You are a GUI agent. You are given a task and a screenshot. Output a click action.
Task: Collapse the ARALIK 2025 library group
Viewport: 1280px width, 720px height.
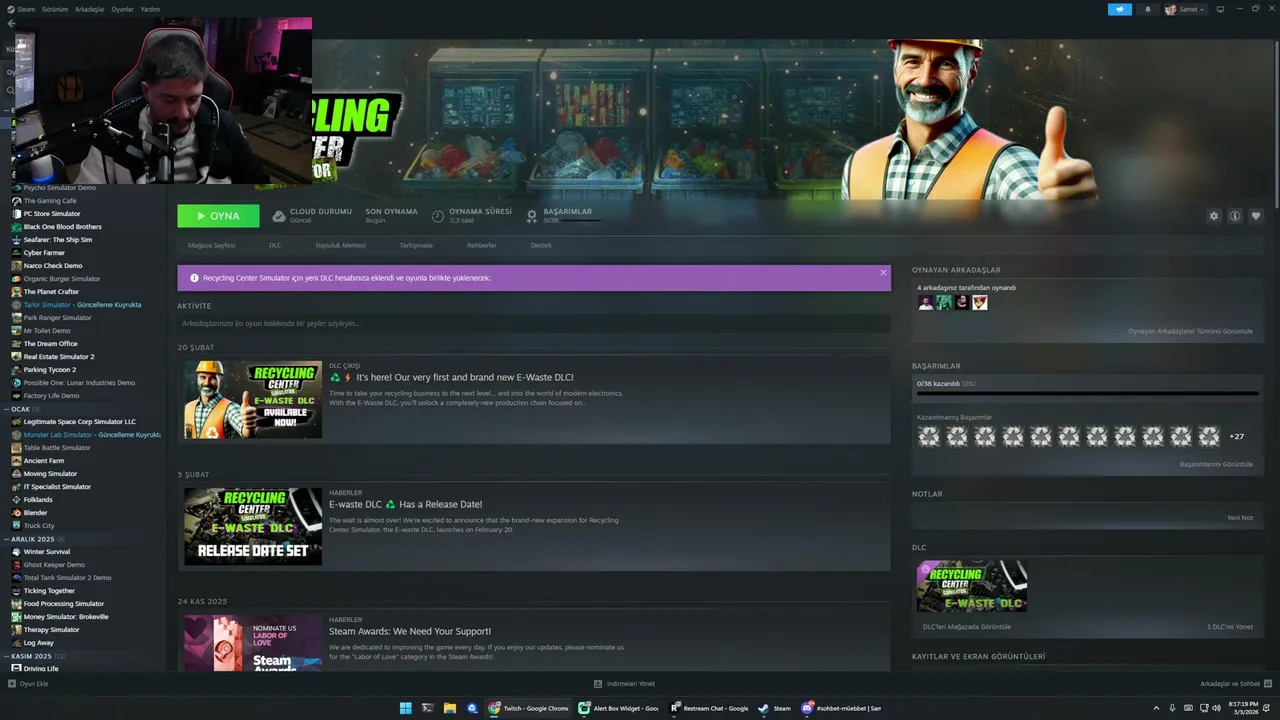(x=7, y=539)
